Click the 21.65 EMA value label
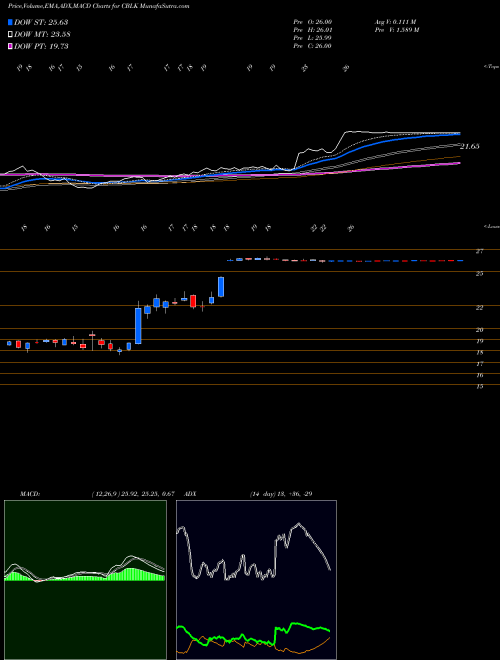Viewport: 500px width, 660px height. (470, 146)
